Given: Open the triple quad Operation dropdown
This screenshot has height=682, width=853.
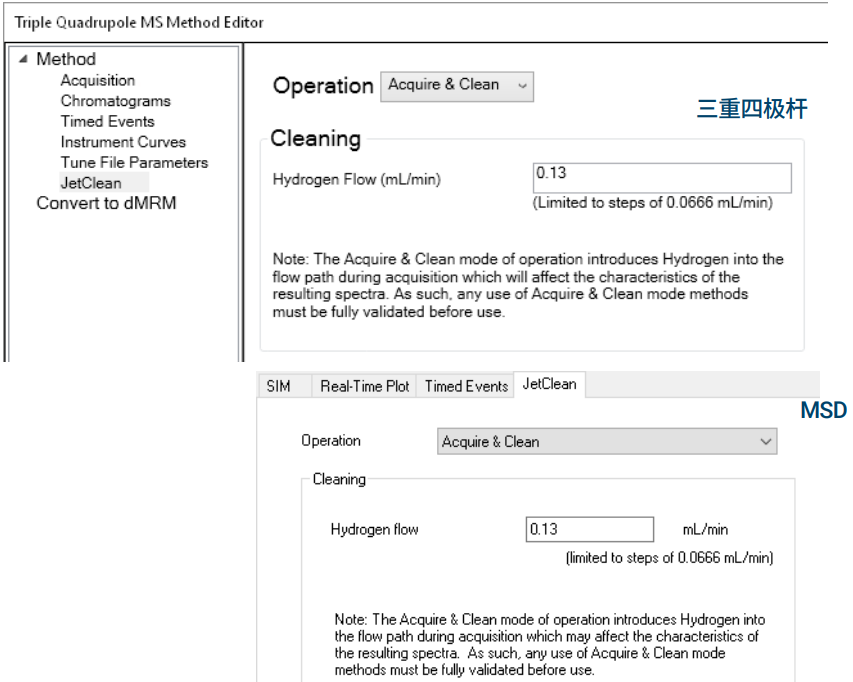Looking at the screenshot, I should tap(457, 86).
